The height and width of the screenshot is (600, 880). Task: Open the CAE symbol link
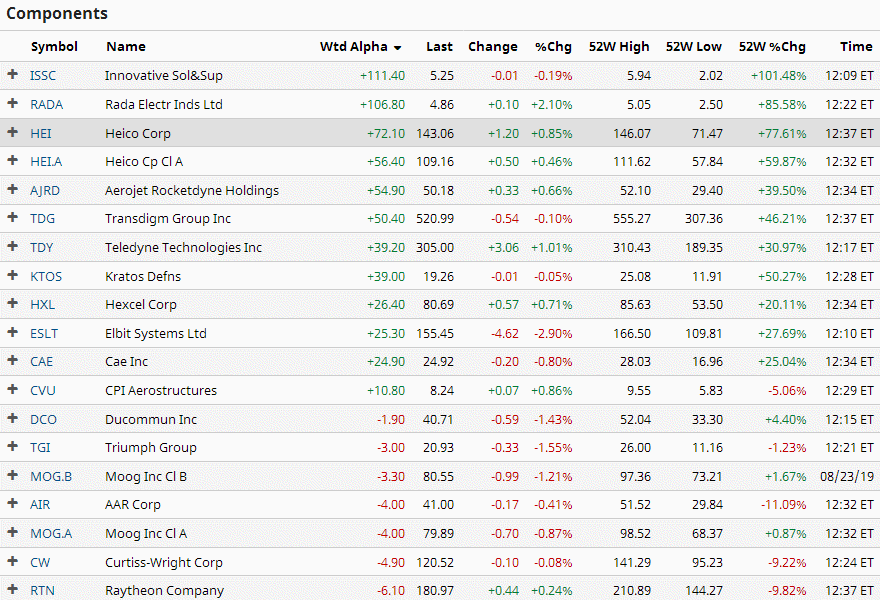42,361
